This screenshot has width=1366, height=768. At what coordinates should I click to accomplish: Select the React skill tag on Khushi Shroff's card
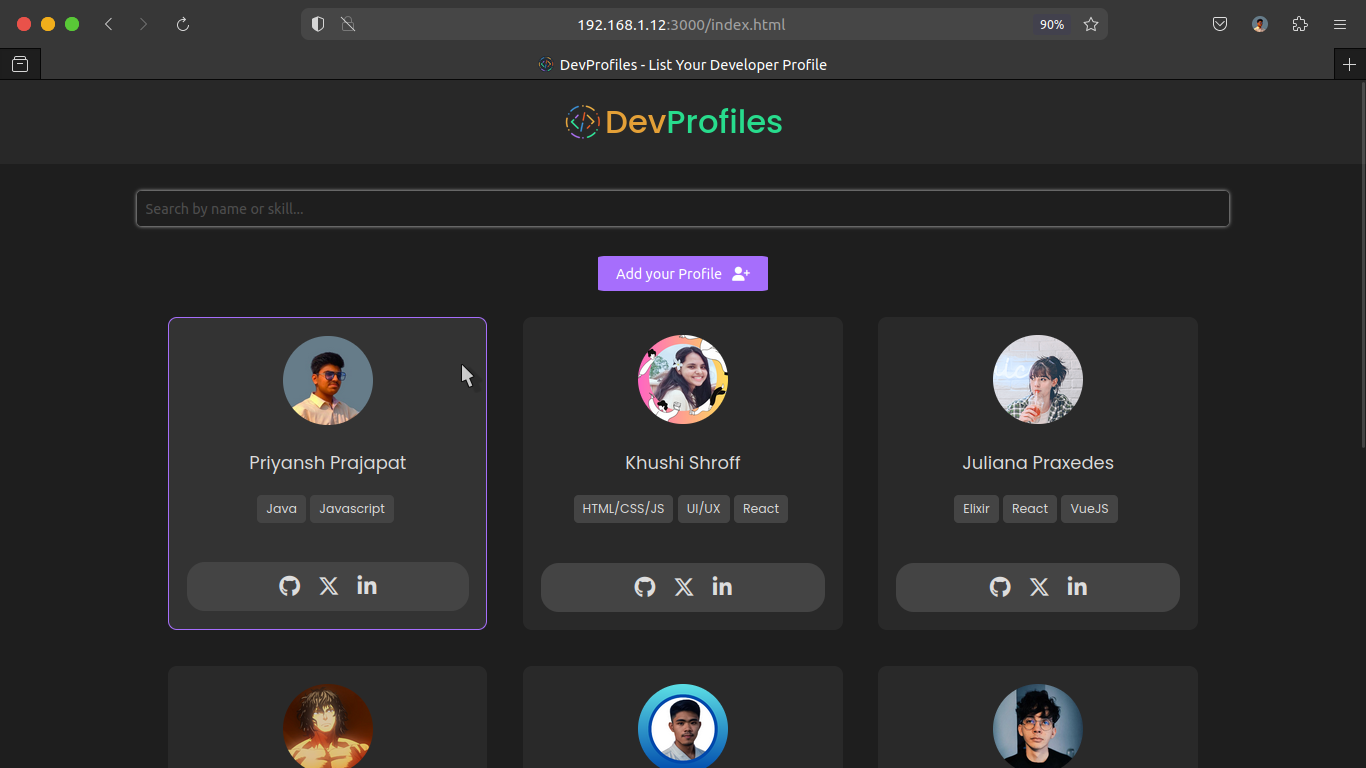pyautogui.click(x=761, y=509)
